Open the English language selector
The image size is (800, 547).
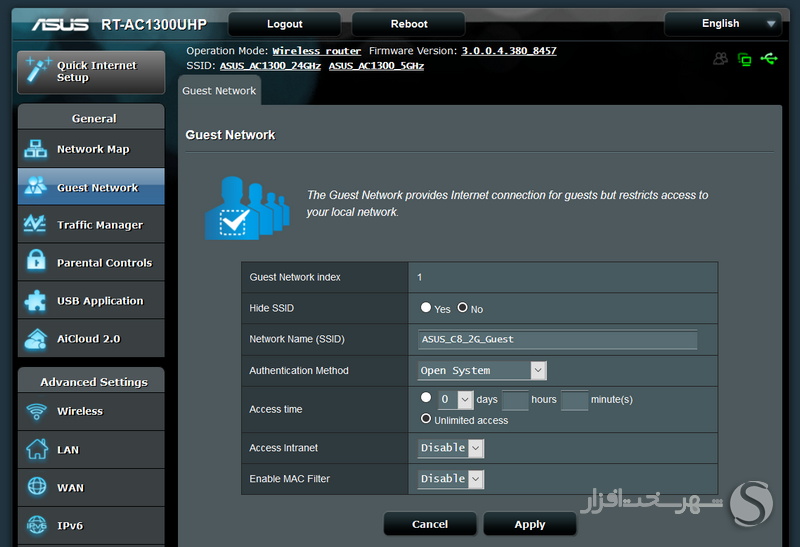point(723,23)
